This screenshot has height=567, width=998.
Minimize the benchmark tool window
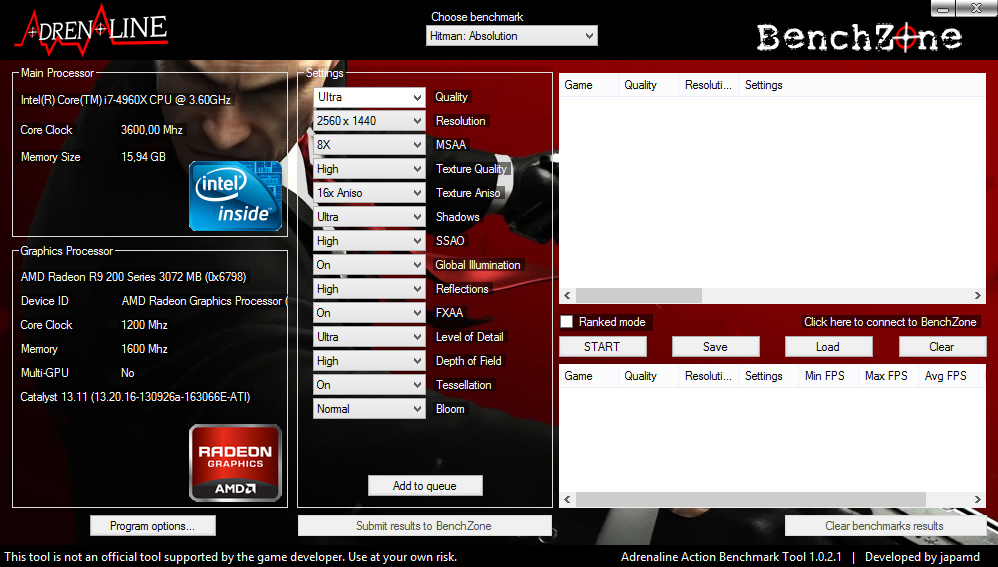tap(943, 8)
